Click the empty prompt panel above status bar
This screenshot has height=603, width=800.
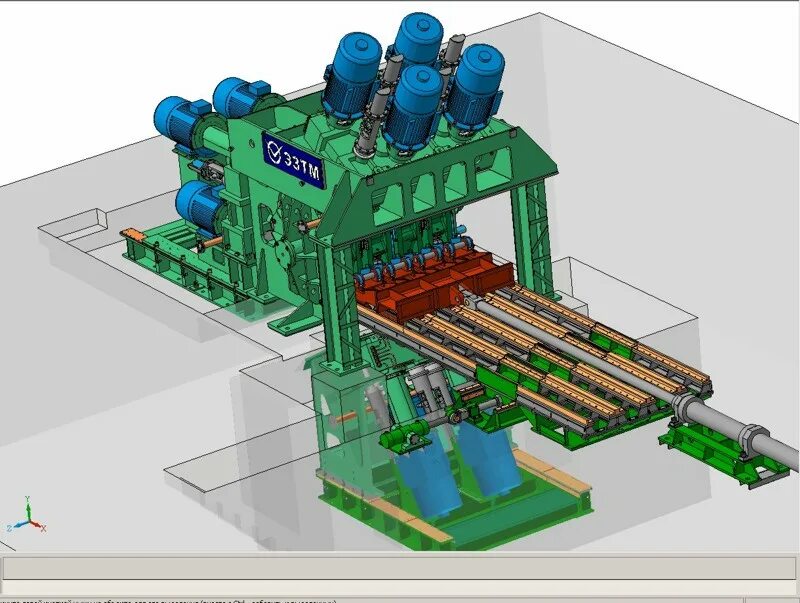point(400,568)
